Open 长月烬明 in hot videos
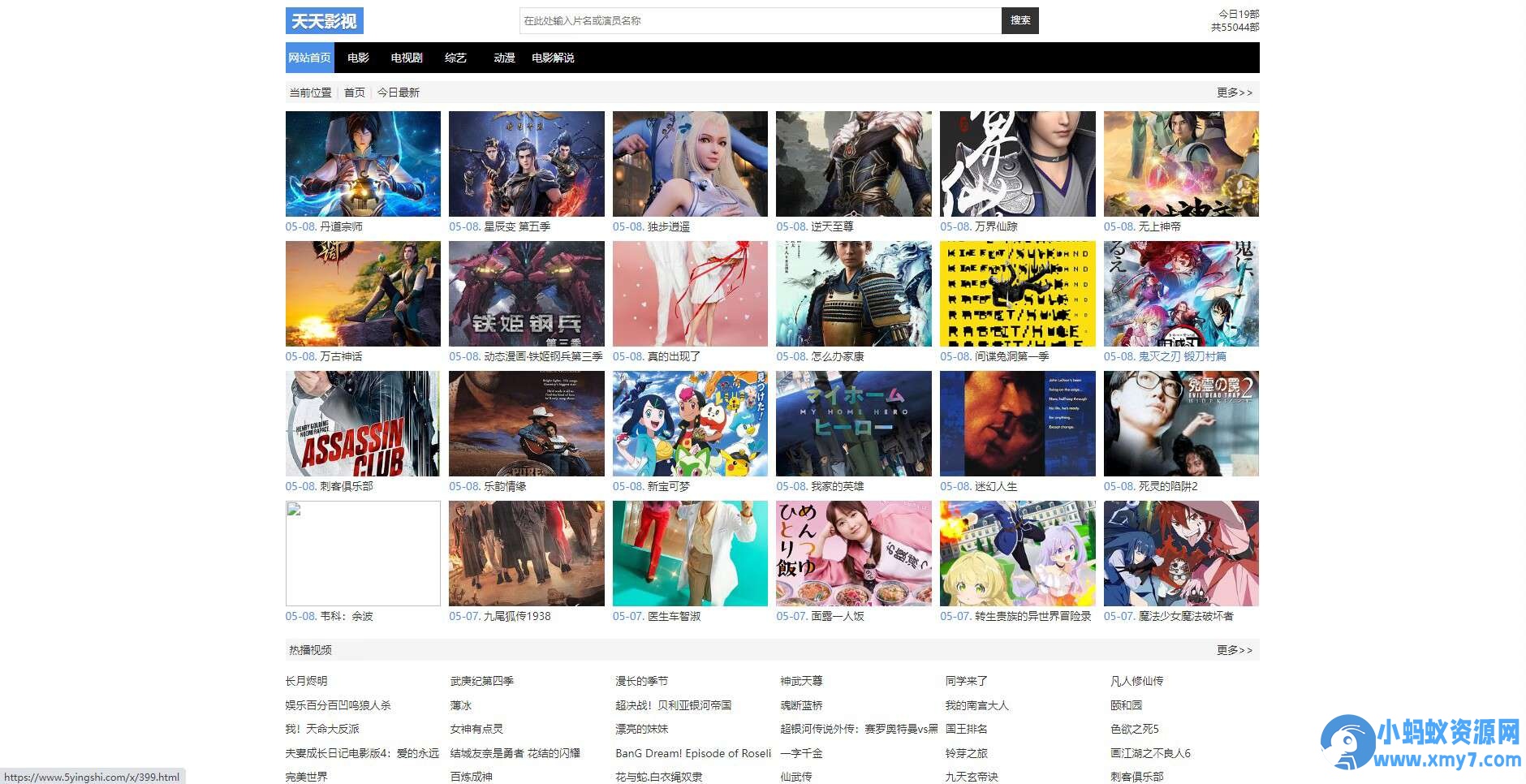The width and height of the screenshot is (1526, 784). [307, 681]
